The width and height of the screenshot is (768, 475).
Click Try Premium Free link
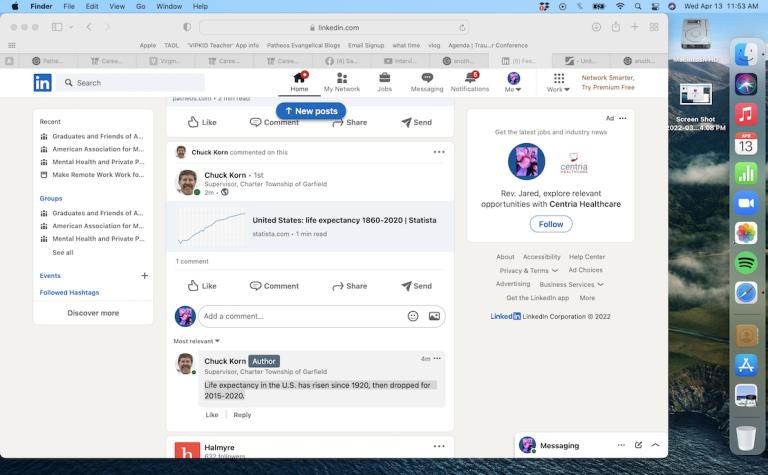608,87
